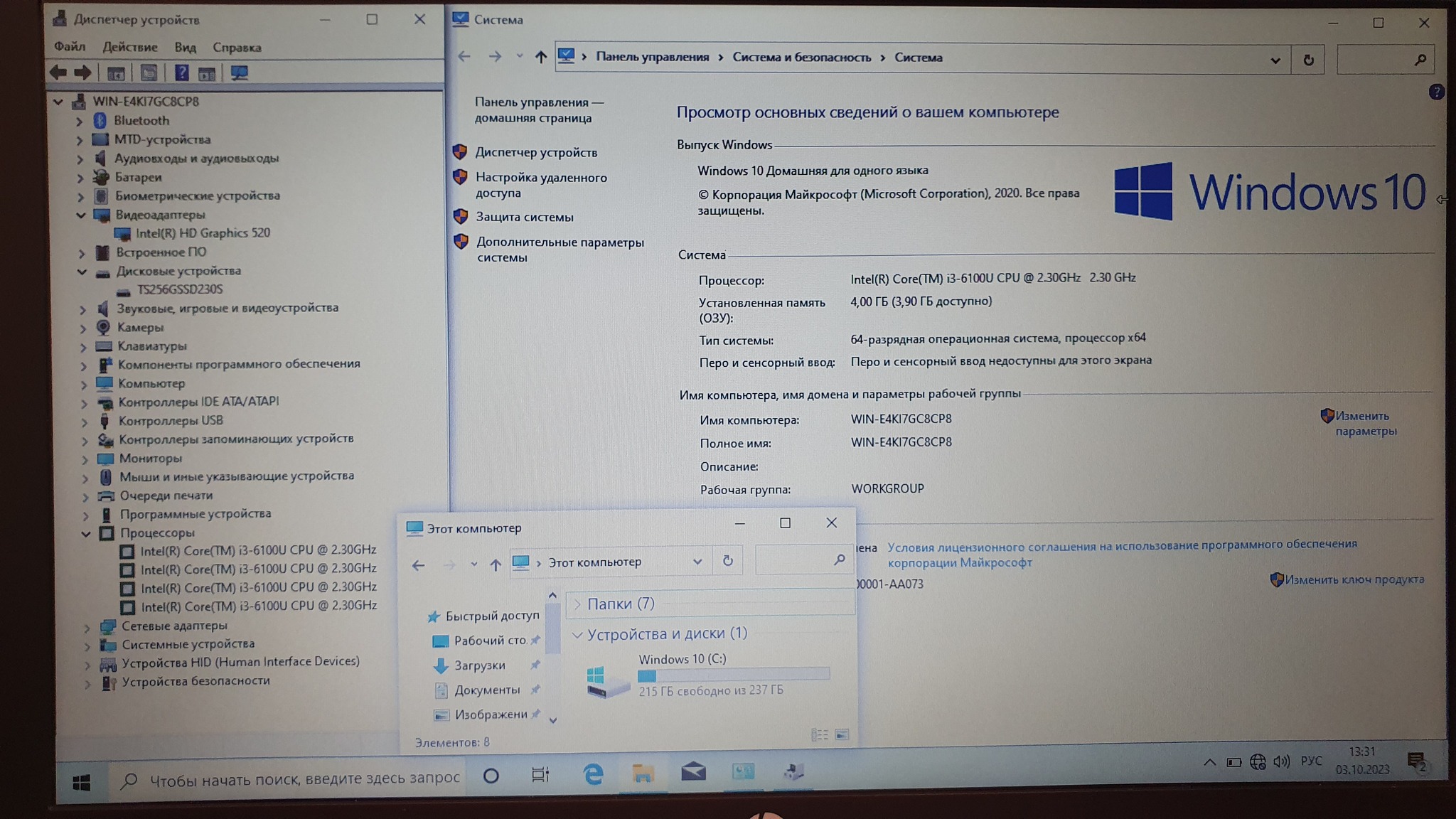Click the Task View taskbar icon
This screenshot has width=1456, height=819.
click(x=540, y=775)
